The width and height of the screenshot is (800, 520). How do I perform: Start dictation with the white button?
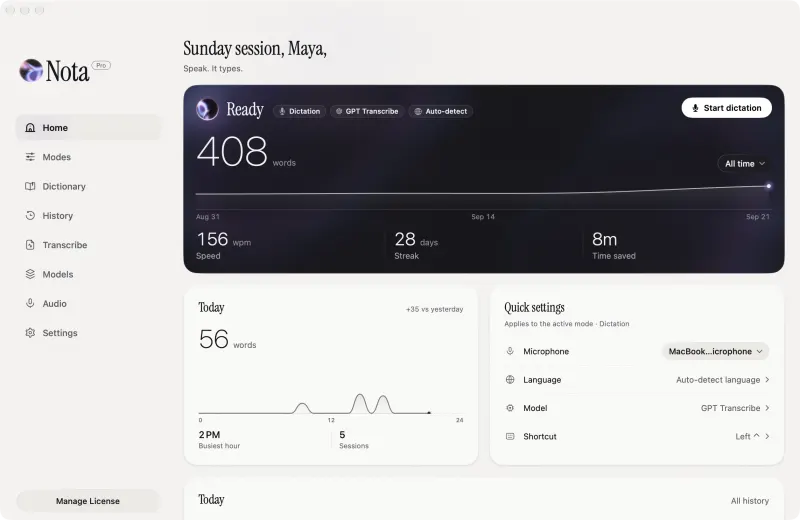click(x=727, y=108)
